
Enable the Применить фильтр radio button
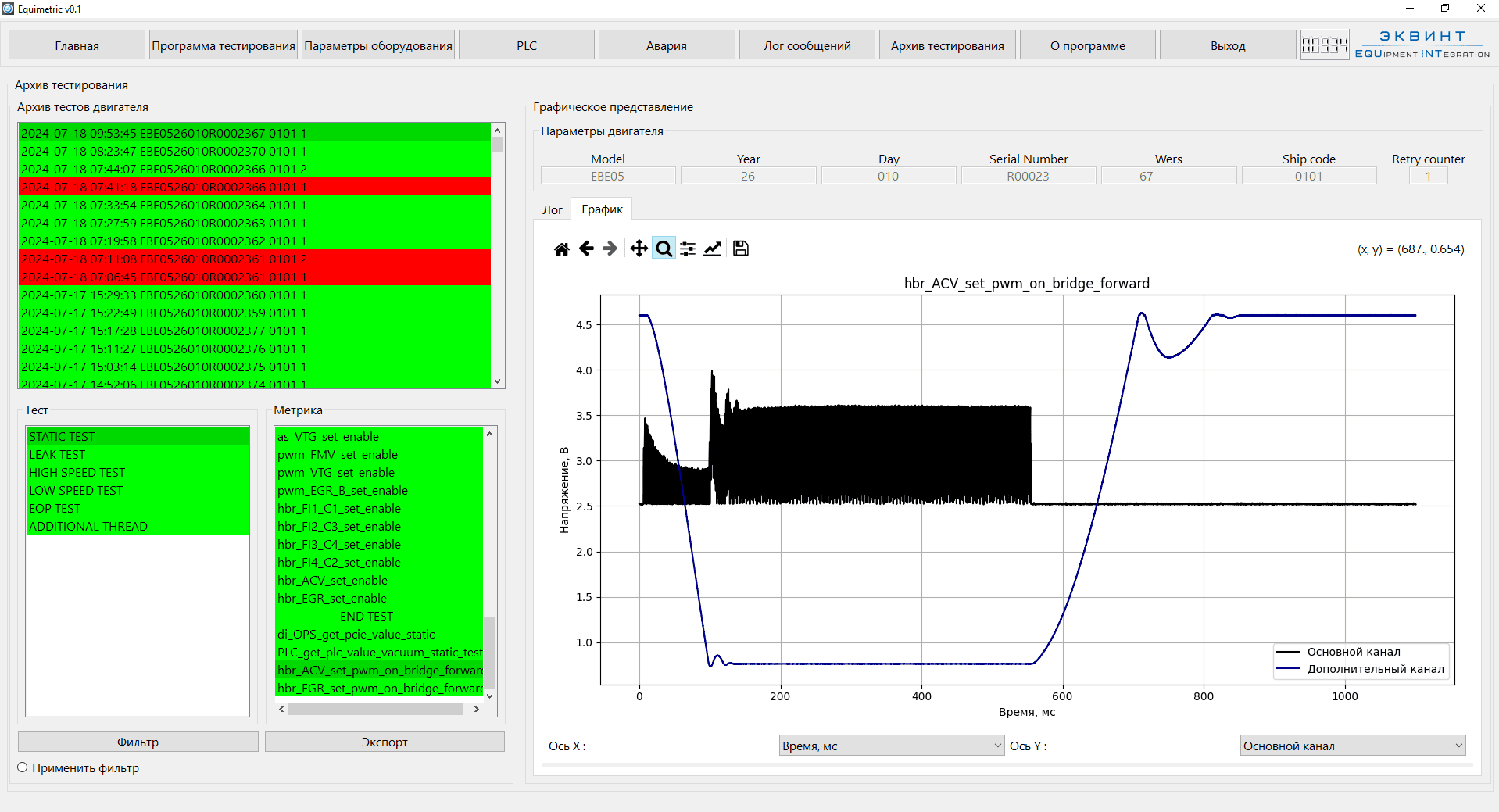click(23, 767)
